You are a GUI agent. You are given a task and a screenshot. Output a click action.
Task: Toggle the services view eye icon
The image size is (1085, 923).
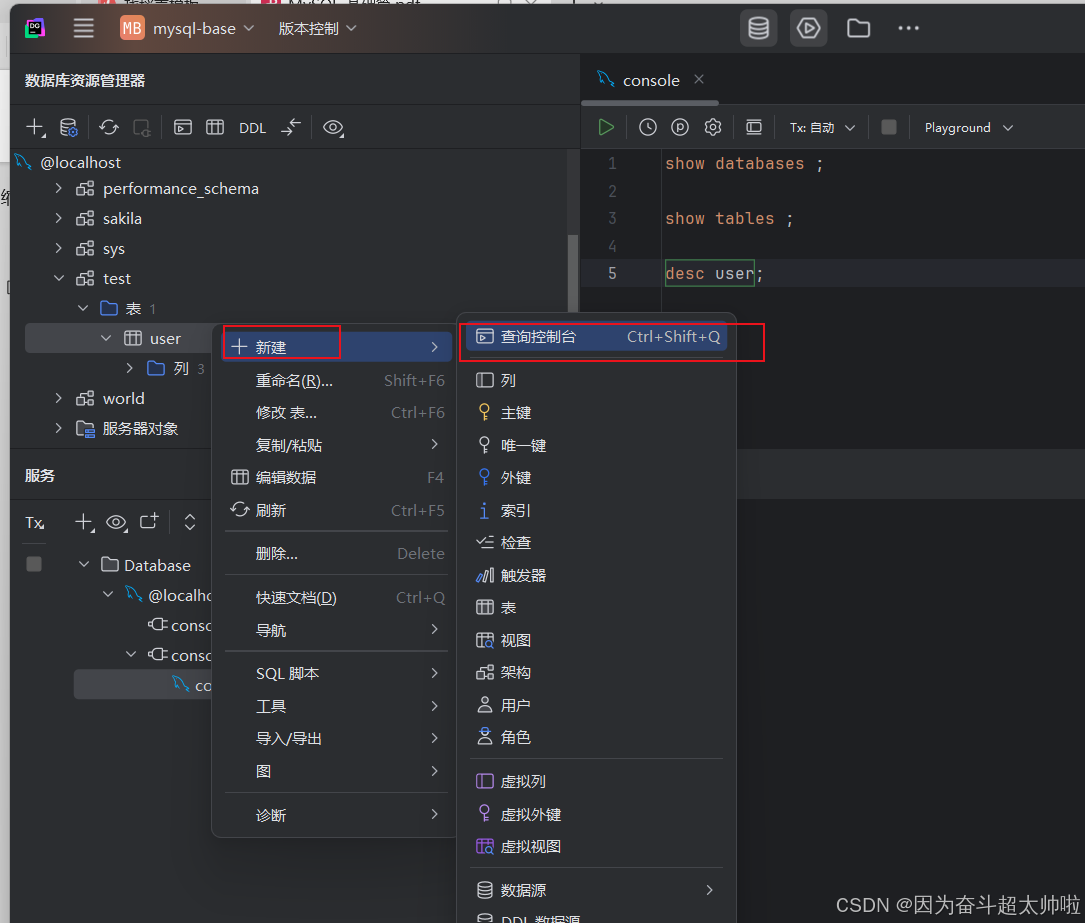coord(116,522)
